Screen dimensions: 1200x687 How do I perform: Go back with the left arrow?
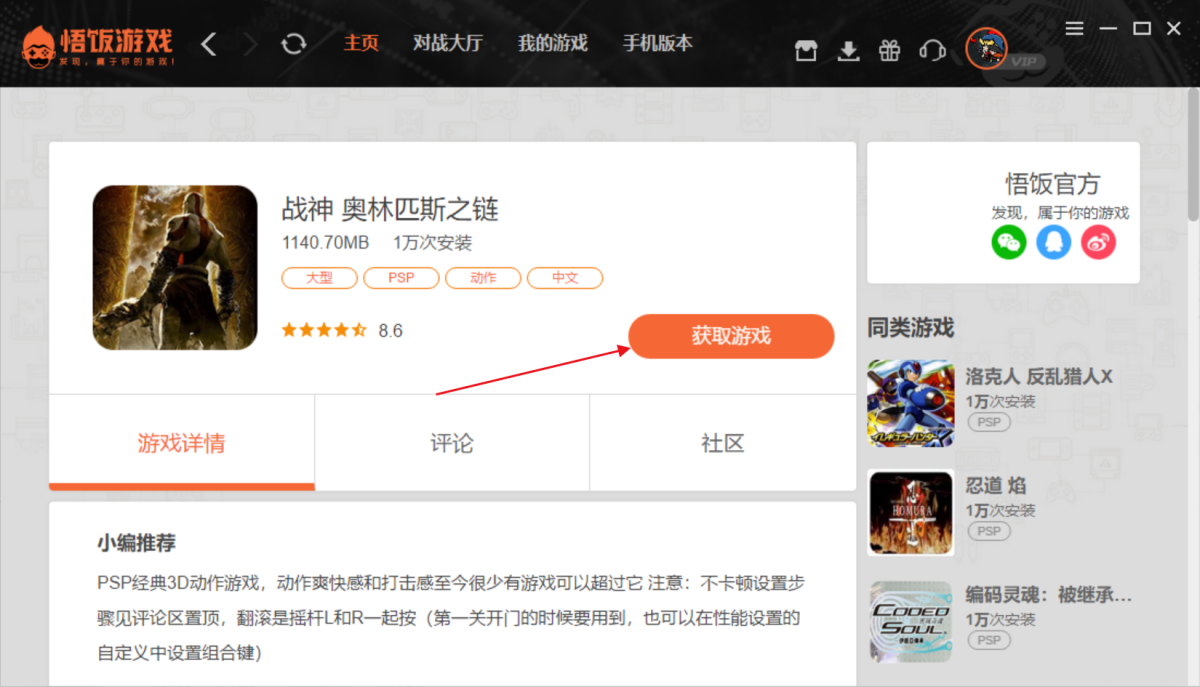click(x=208, y=44)
